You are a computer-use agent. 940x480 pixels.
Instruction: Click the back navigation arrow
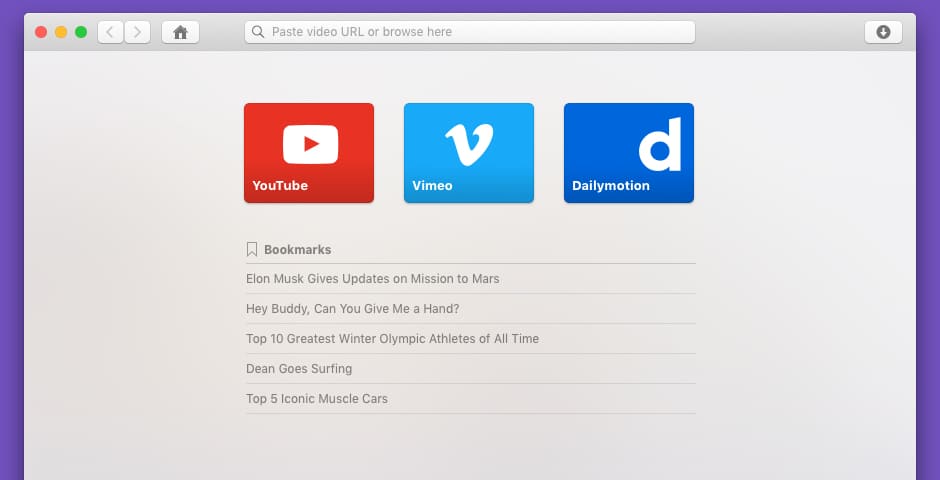click(111, 32)
